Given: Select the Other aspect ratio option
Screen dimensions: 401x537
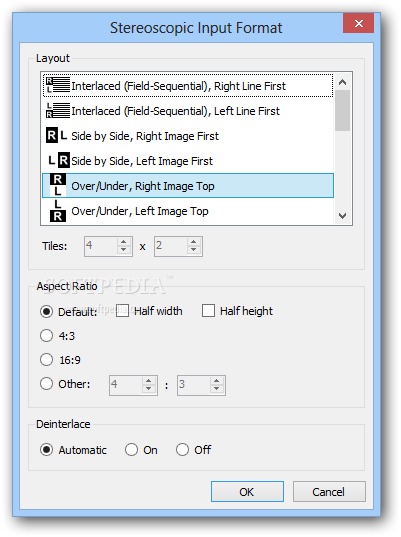Looking at the screenshot, I should coord(46,384).
